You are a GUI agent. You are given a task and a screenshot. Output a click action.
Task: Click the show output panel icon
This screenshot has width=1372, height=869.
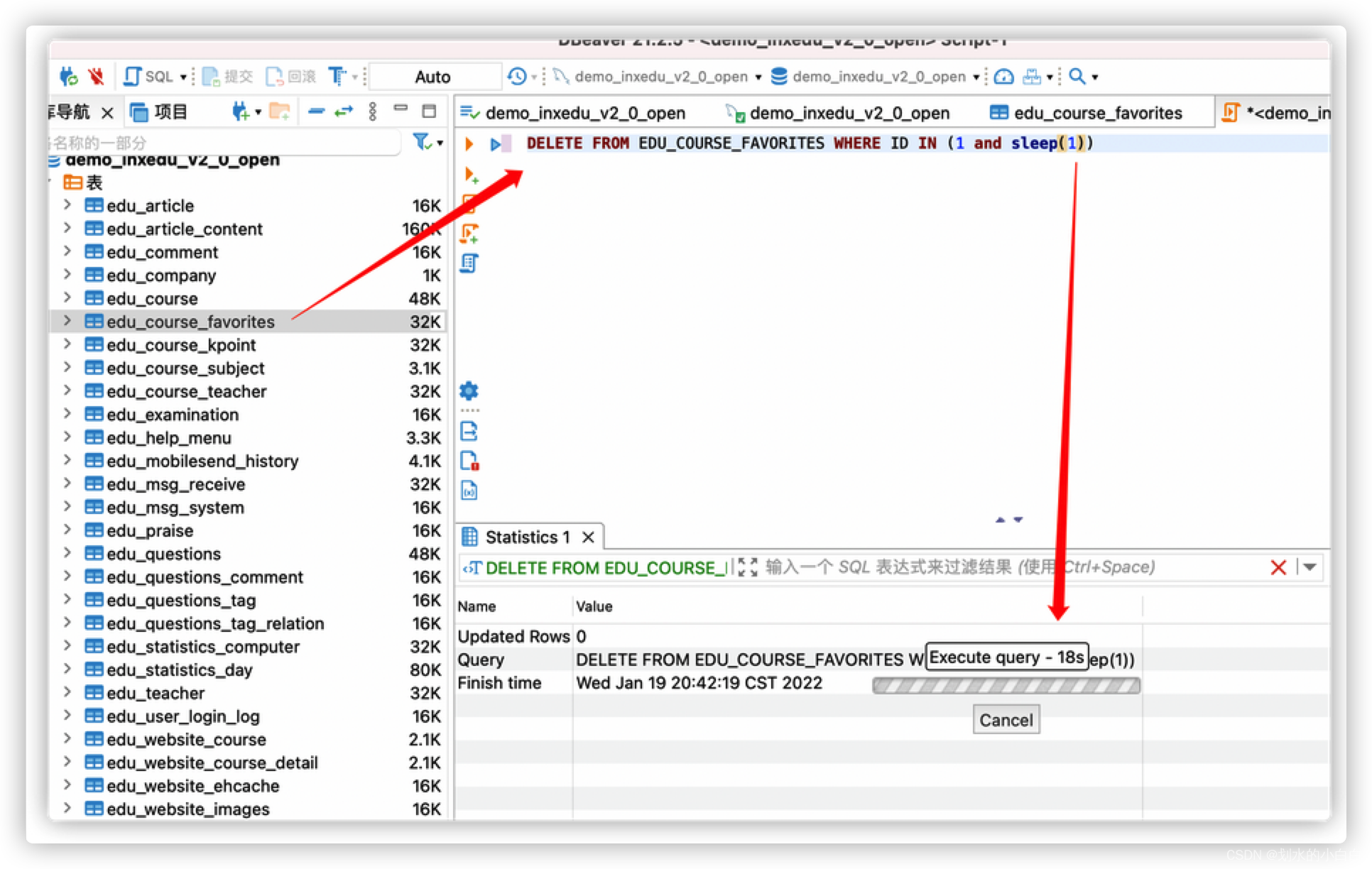coord(469,431)
